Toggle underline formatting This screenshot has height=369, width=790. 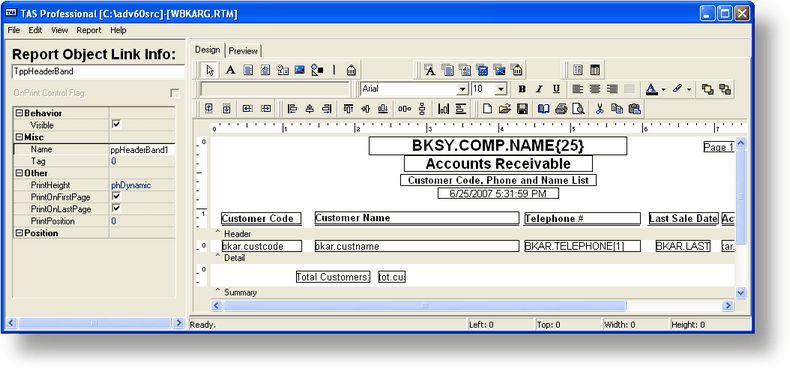[x=556, y=89]
